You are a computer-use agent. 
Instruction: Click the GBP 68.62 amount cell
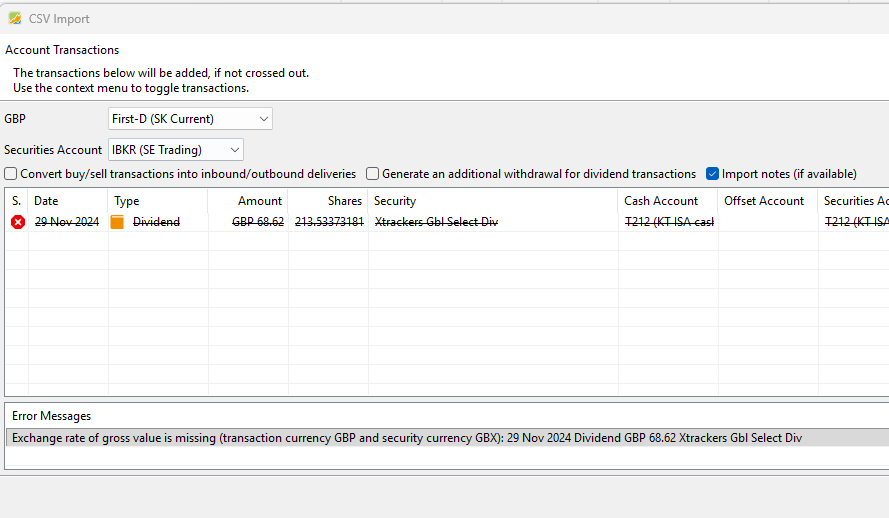tap(258, 222)
